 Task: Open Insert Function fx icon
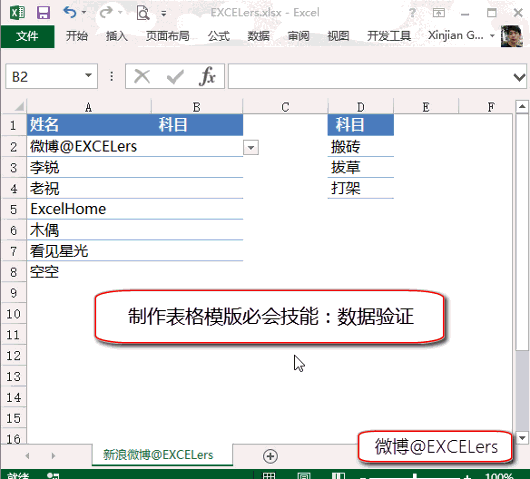(x=207, y=76)
